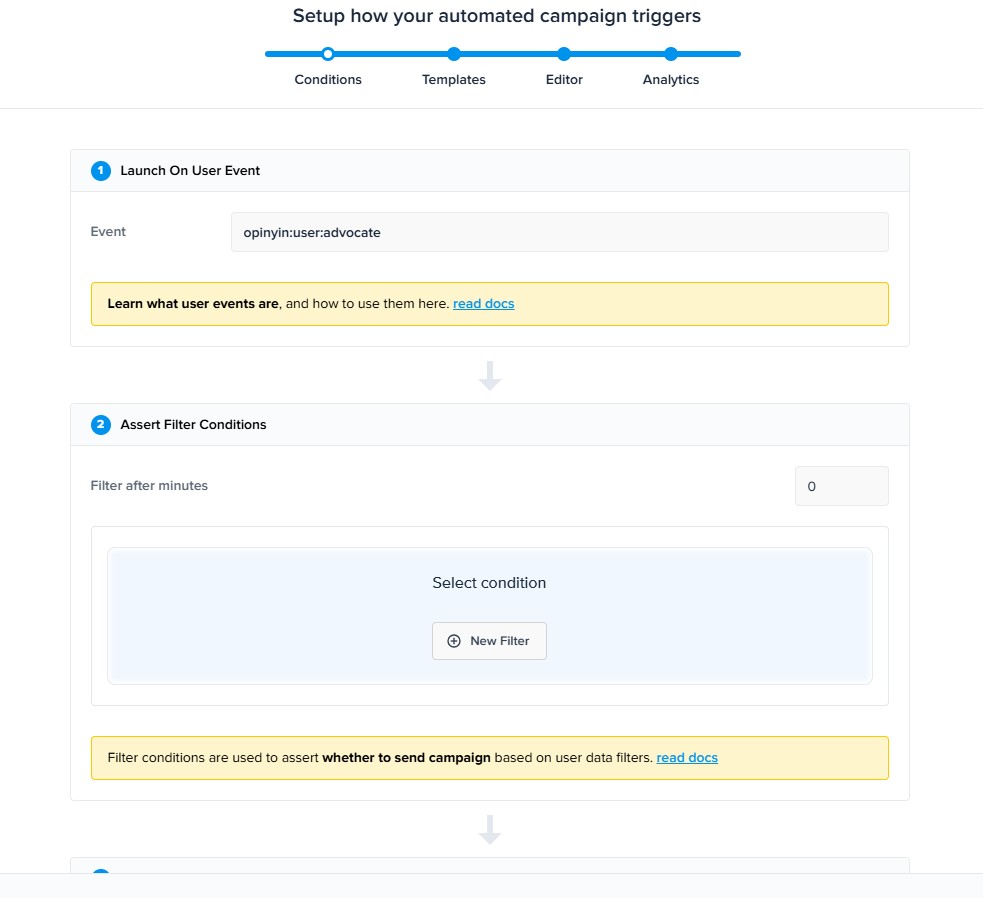
Task: Open read docs link about user events
Action: (483, 304)
